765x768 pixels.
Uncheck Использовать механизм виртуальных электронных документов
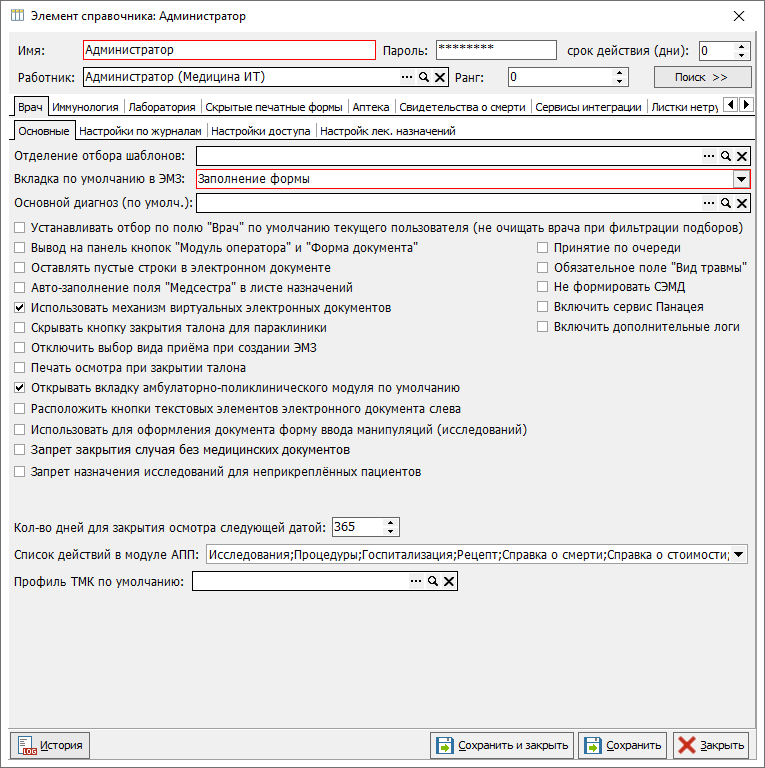[20, 308]
